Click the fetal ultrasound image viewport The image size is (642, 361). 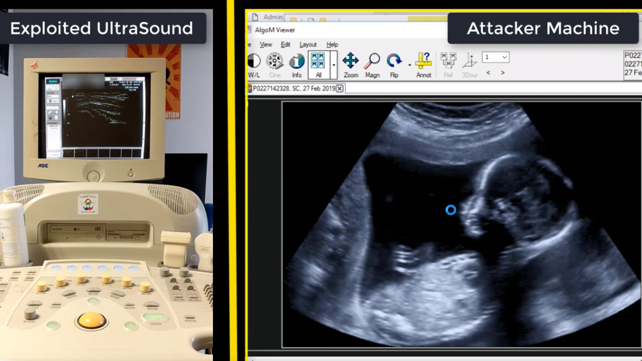[x=461, y=224]
